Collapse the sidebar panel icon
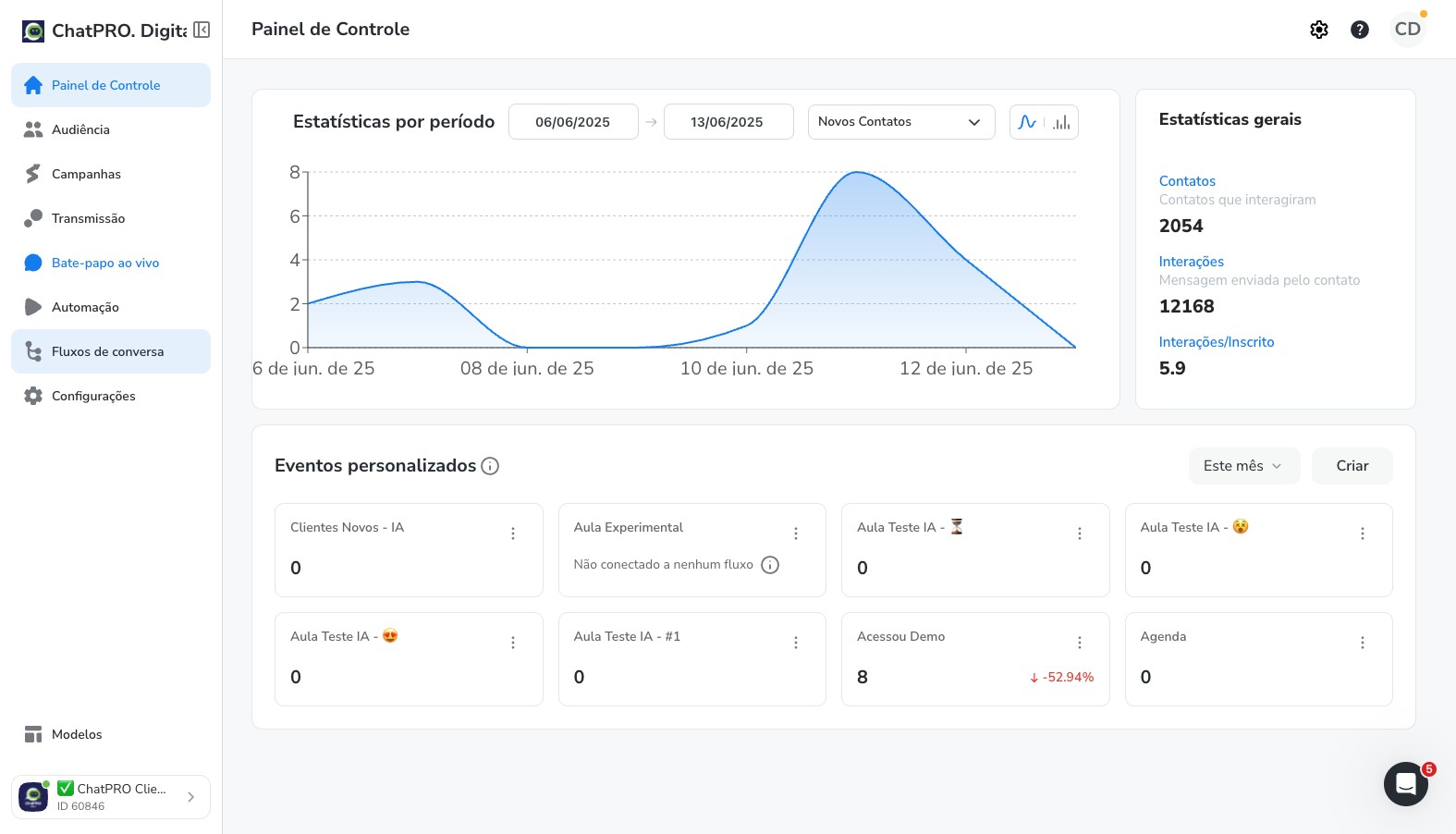This screenshot has width=1456, height=834. pos(202,30)
